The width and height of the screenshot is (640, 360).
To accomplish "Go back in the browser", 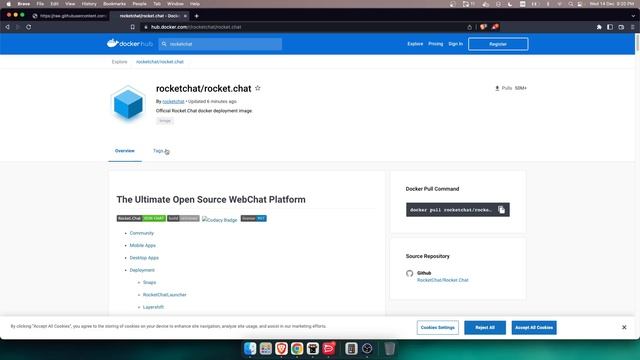I will coord(7,27).
